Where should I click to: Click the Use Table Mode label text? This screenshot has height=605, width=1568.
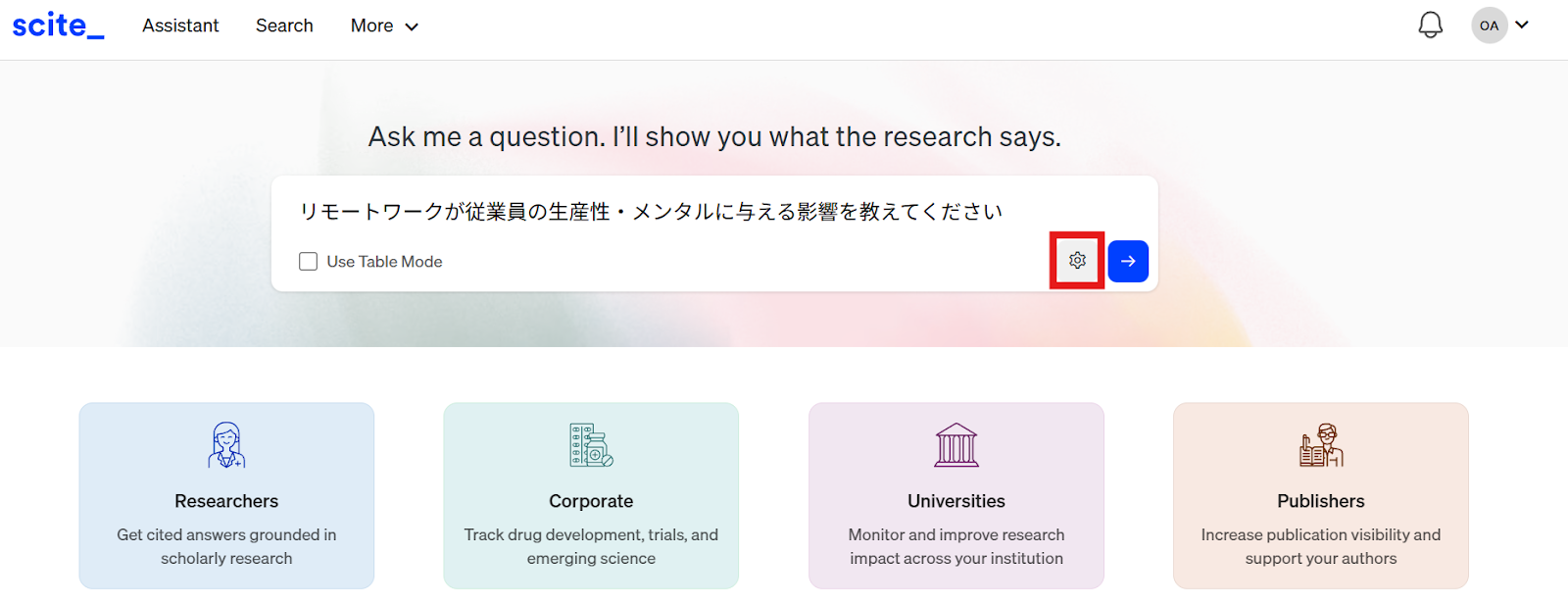tap(384, 262)
